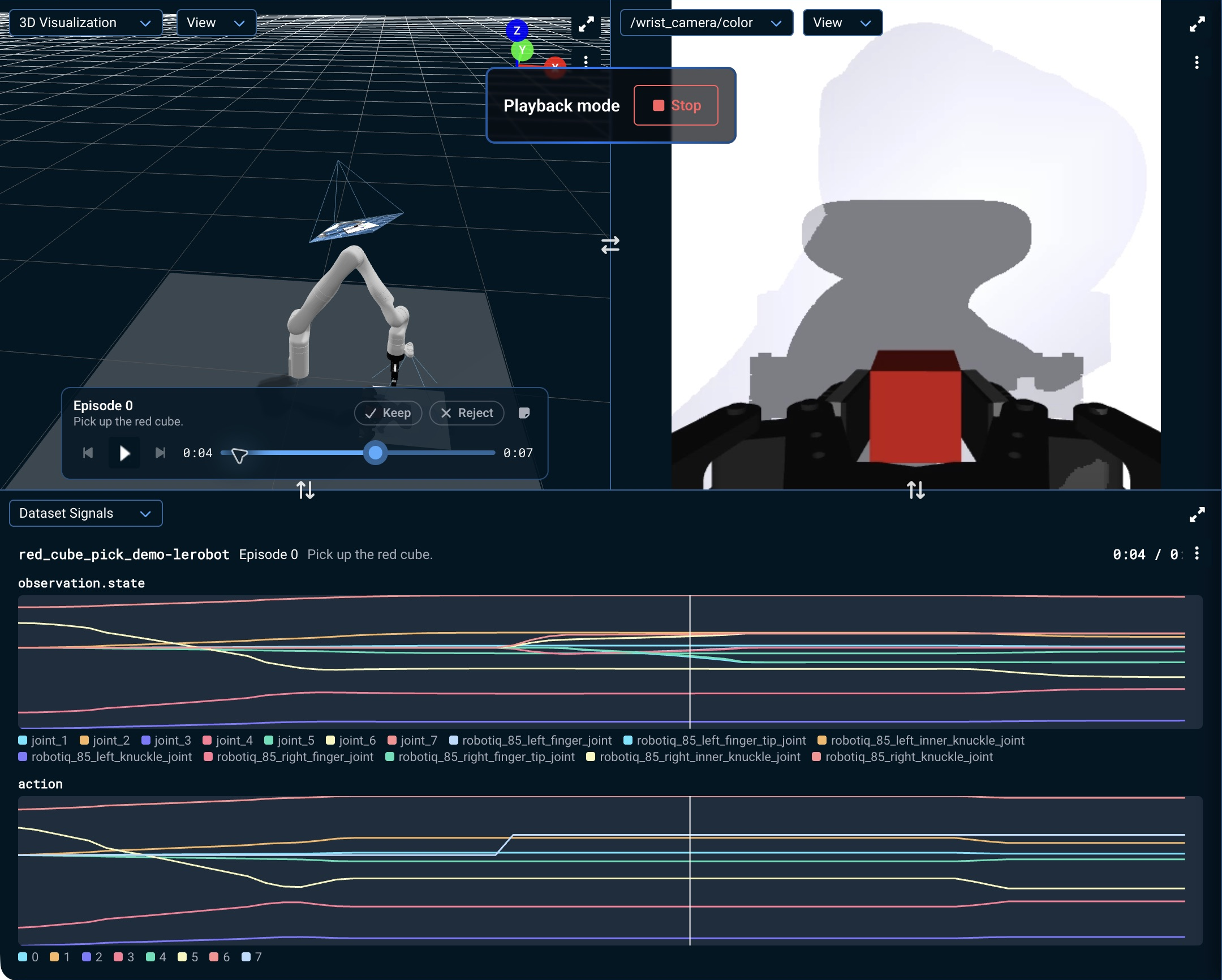
Task: Click the green Y axis gizmo
Action: 522,50
